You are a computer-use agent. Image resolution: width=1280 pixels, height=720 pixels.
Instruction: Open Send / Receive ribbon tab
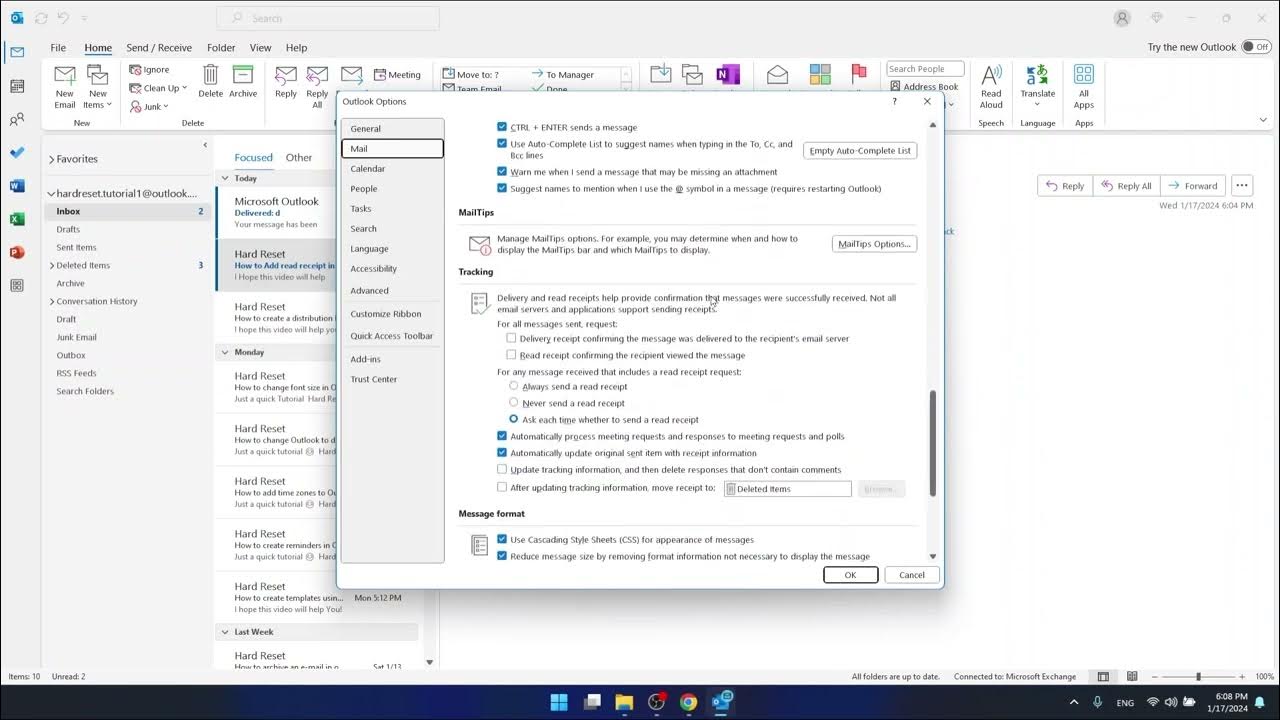(159, 47)
